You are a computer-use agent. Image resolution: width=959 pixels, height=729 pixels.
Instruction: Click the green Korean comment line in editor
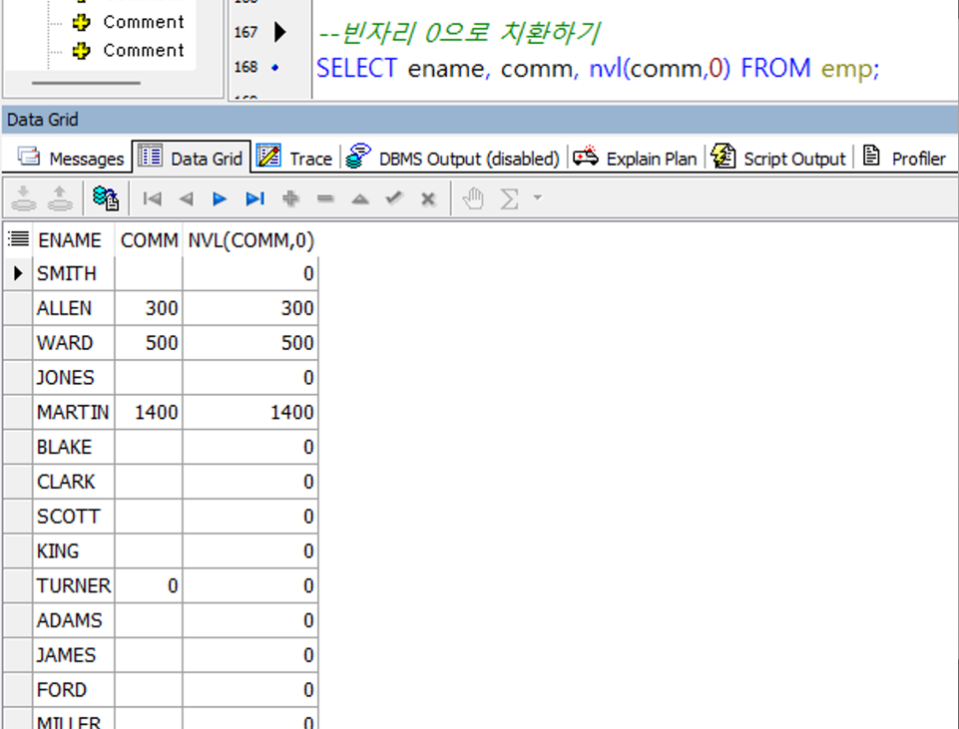(460, 32)
